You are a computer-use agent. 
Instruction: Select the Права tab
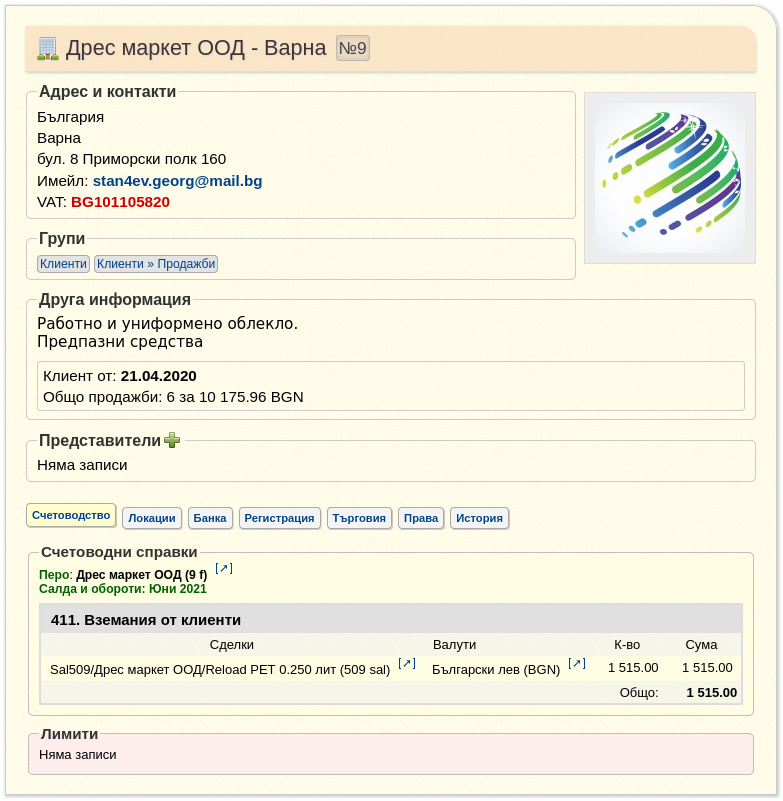(x=421, y=518)
